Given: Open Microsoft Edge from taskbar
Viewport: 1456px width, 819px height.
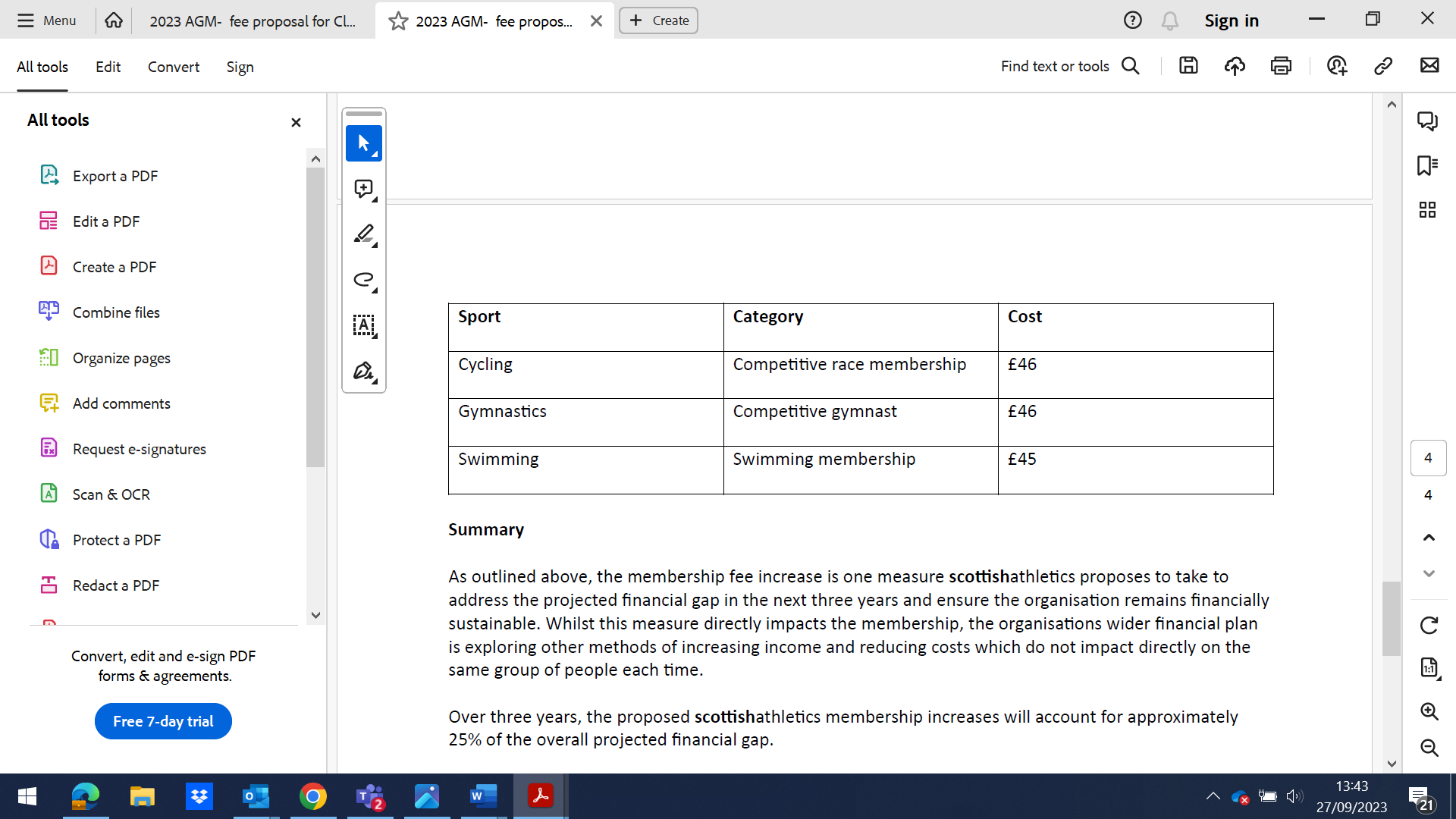Looking at the screenshot, I should pos(85,796).
